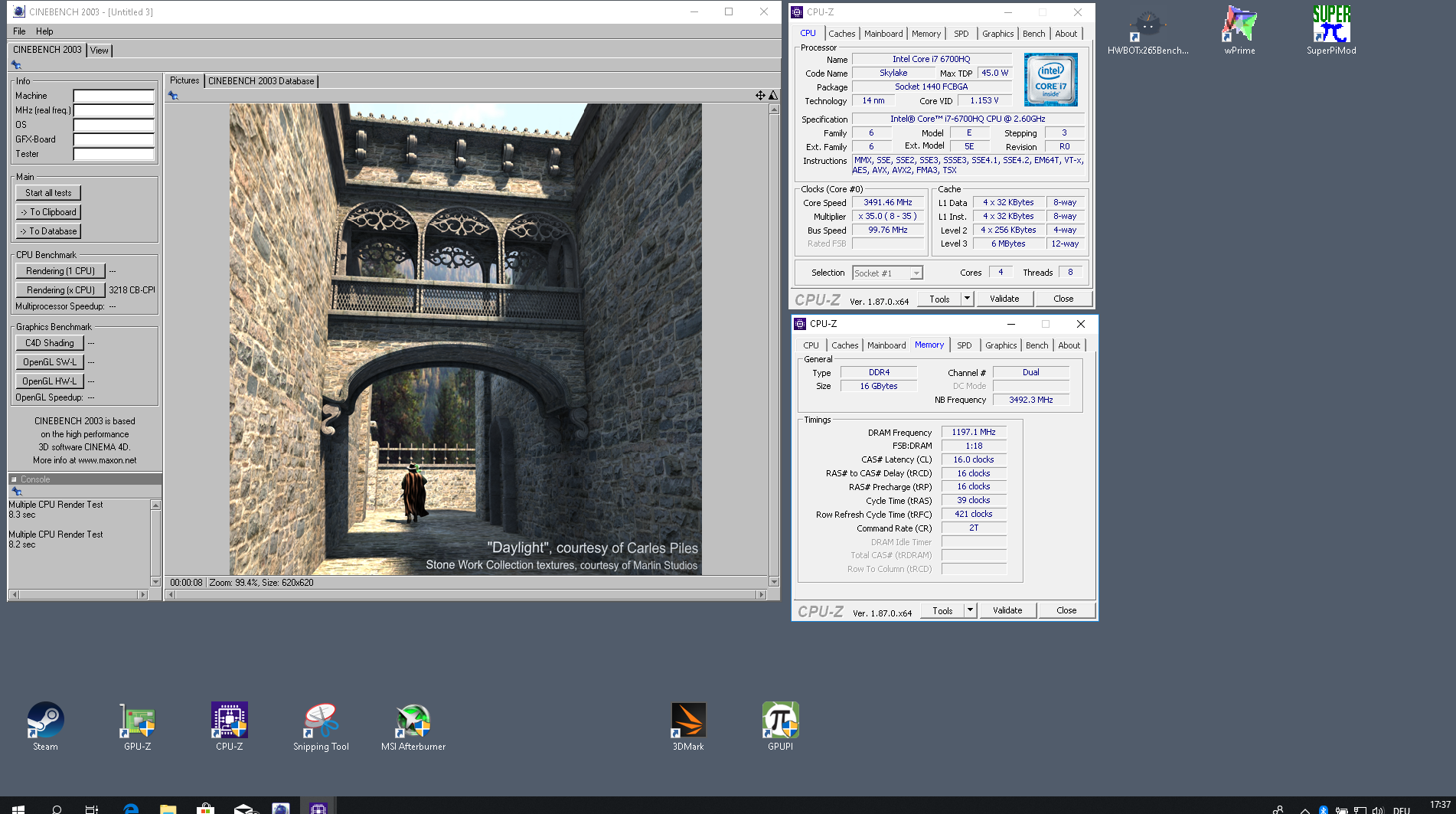Click the zoom triangle icon above the picture
Image resolution: width=1456 pixels, height=814 pixels.
click(x=773, y=96)
